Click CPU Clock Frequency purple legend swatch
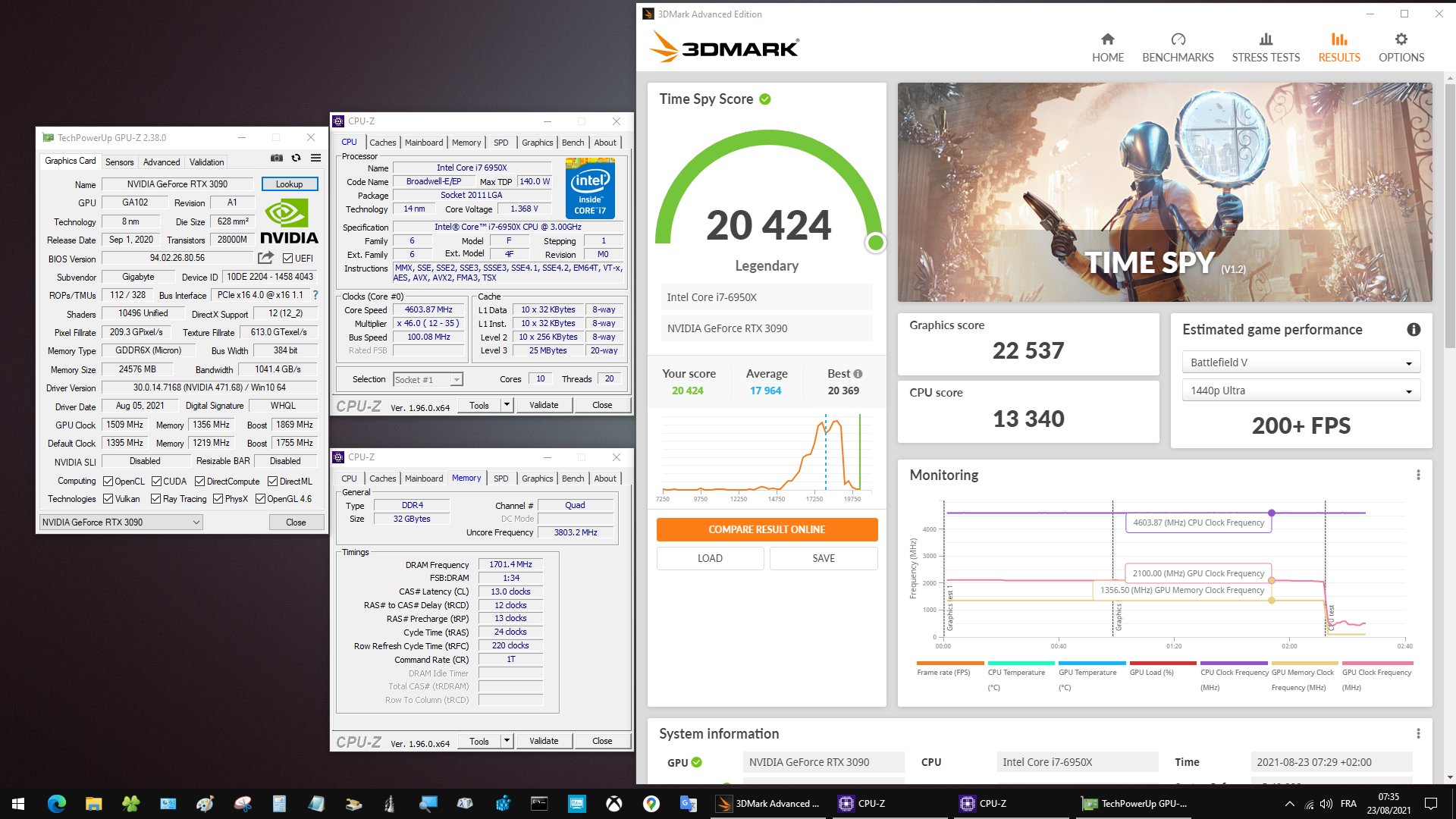This screenshot has height=819, width=1456. (1234, 663)
